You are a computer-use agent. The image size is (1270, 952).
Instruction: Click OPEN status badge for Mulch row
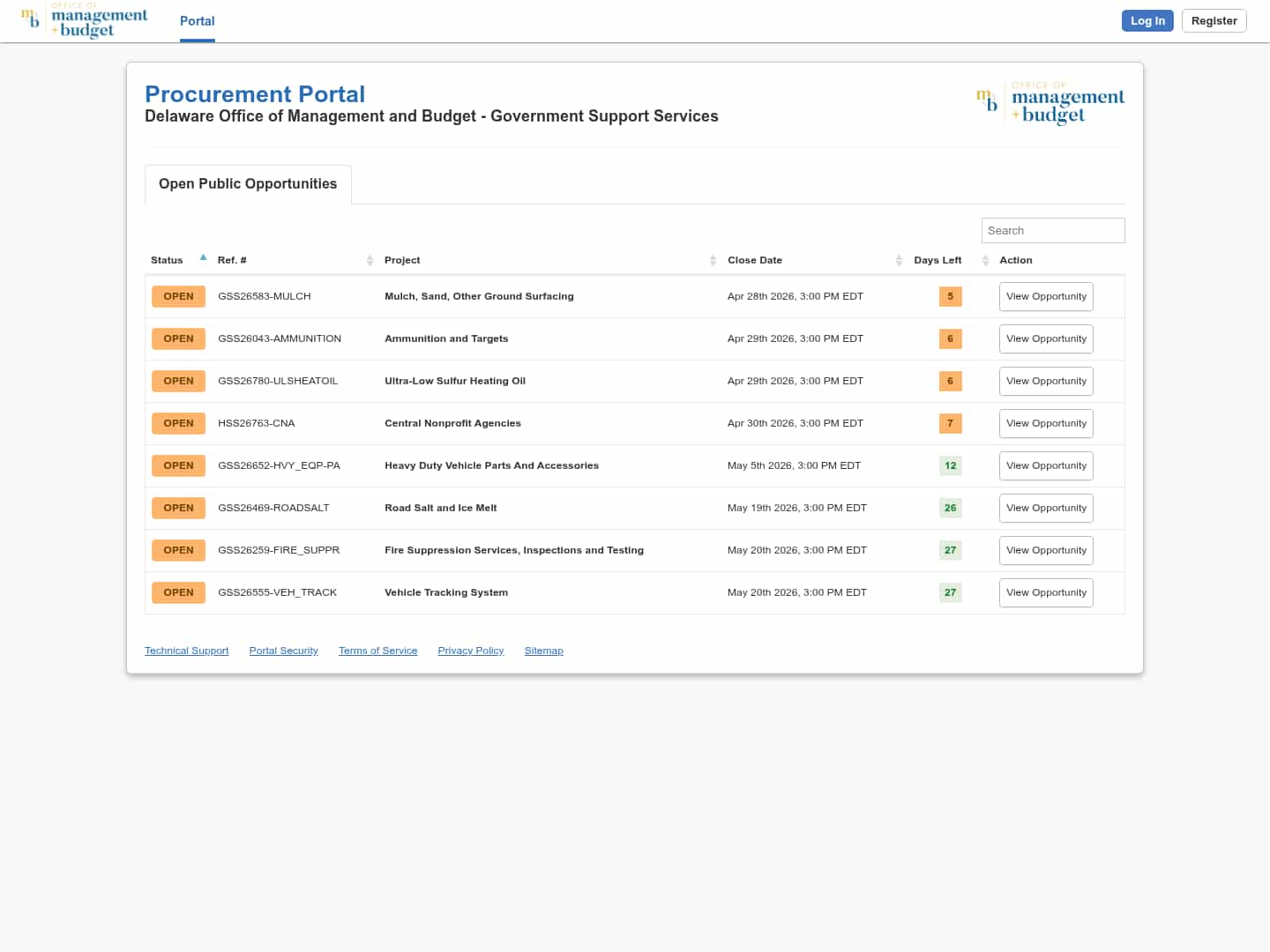tap(178, 296)
